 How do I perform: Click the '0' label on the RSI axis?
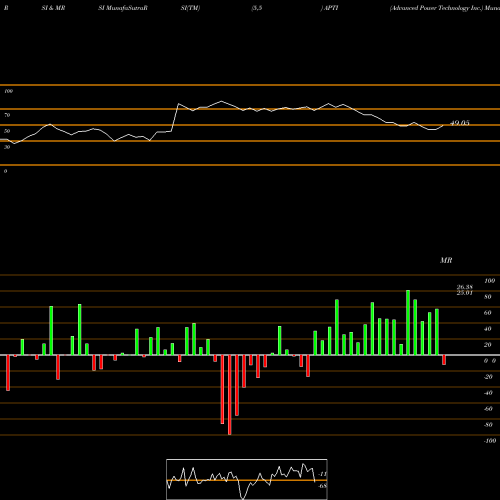click(x=5, y=171)
